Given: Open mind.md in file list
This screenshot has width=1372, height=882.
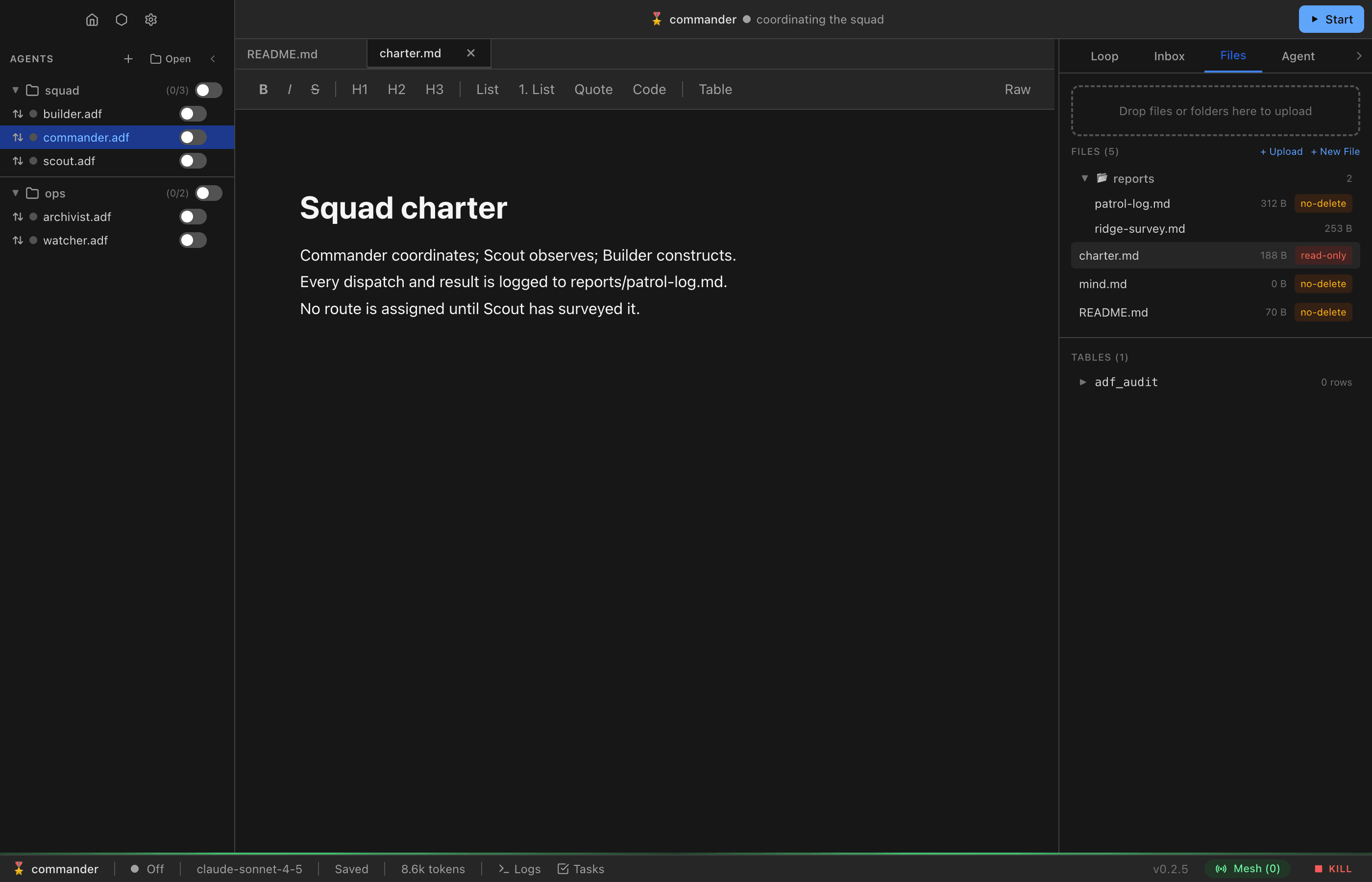Looking at the screenshot, I should 1215,284.
